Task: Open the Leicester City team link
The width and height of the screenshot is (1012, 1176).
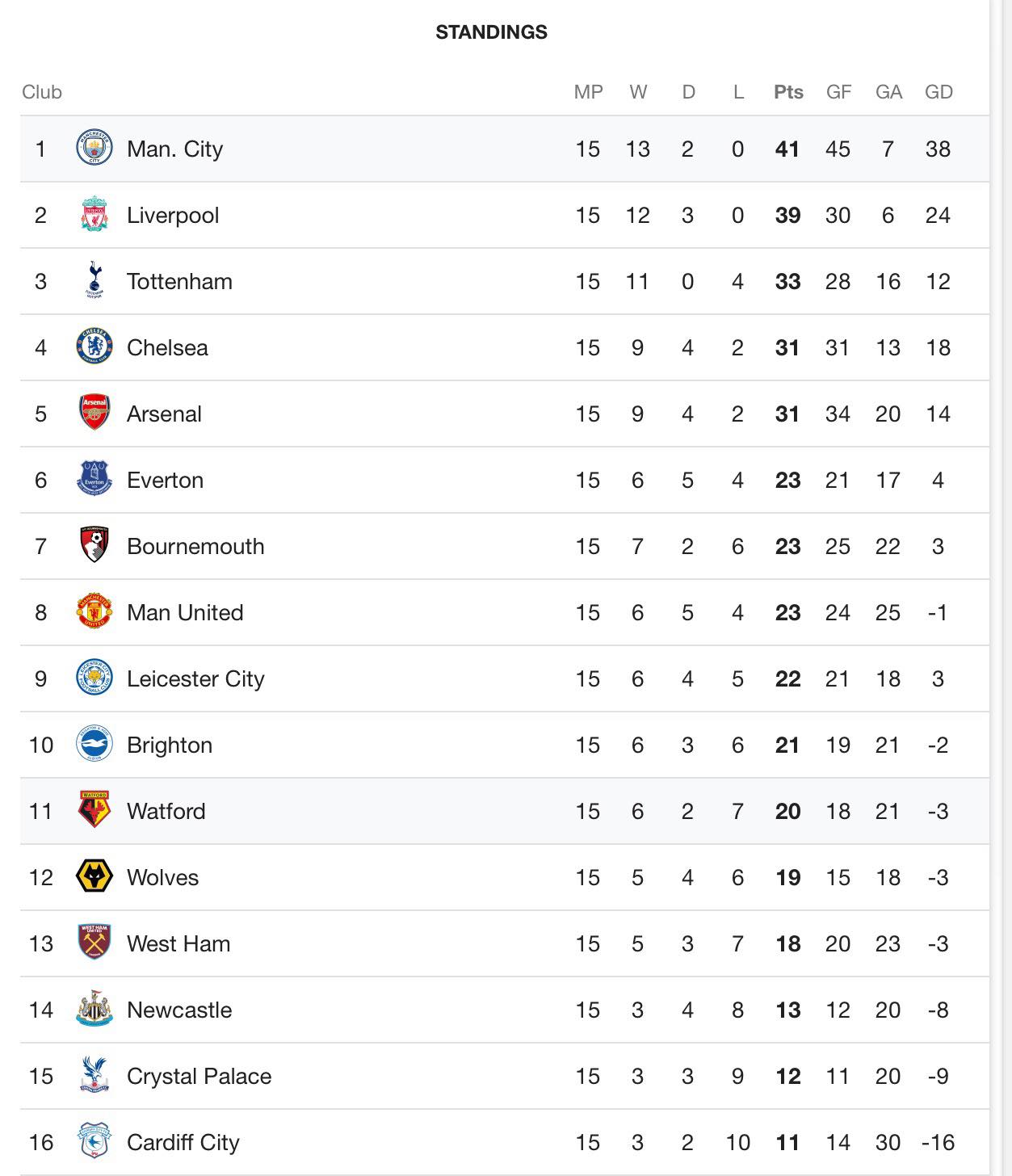Action: point(195,678)
